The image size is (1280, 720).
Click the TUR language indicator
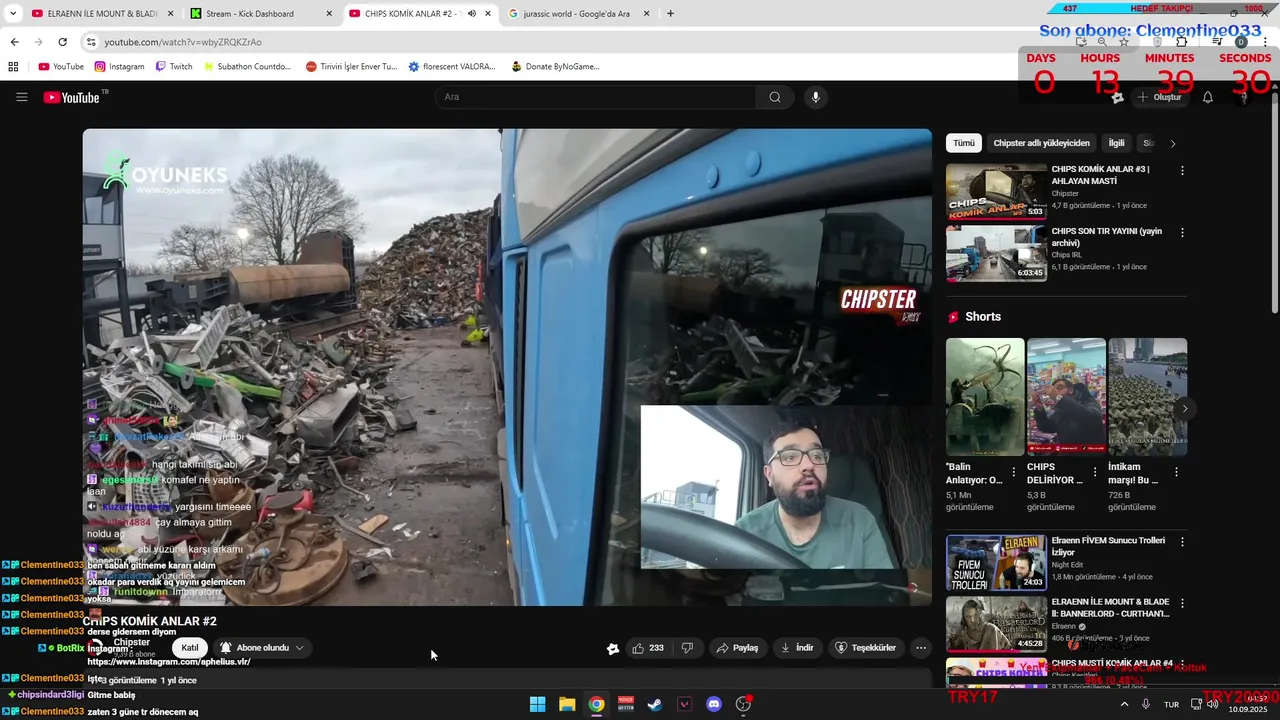[x=1171, y=704]
